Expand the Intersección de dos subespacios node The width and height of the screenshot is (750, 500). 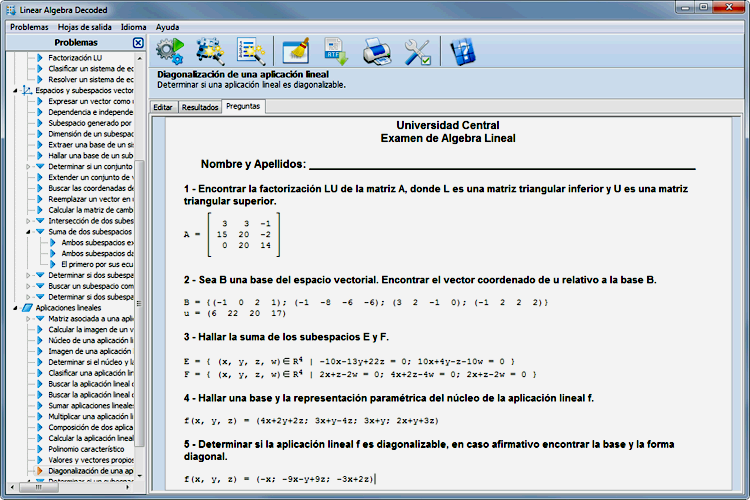point(28,221)
